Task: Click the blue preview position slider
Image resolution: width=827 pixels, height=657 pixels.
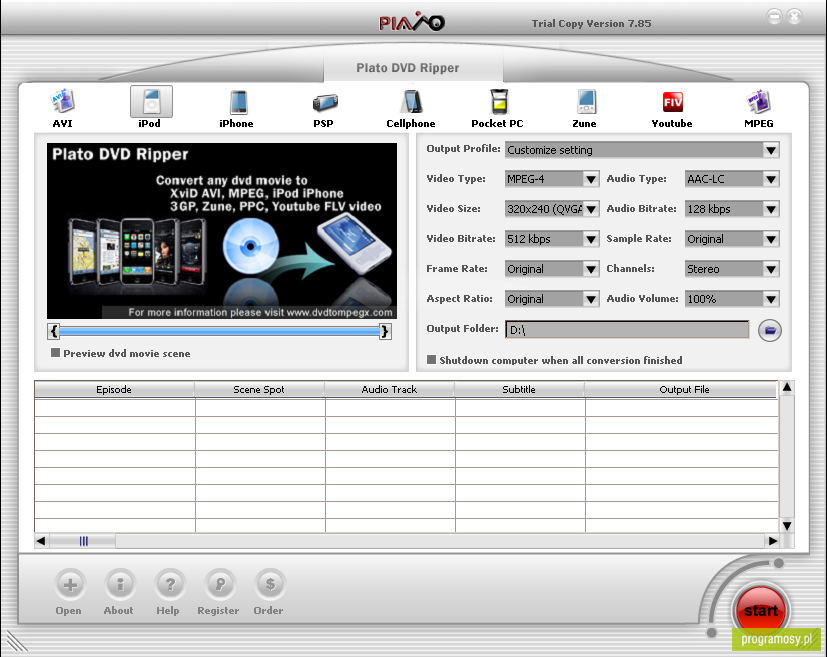Action: 219,331
